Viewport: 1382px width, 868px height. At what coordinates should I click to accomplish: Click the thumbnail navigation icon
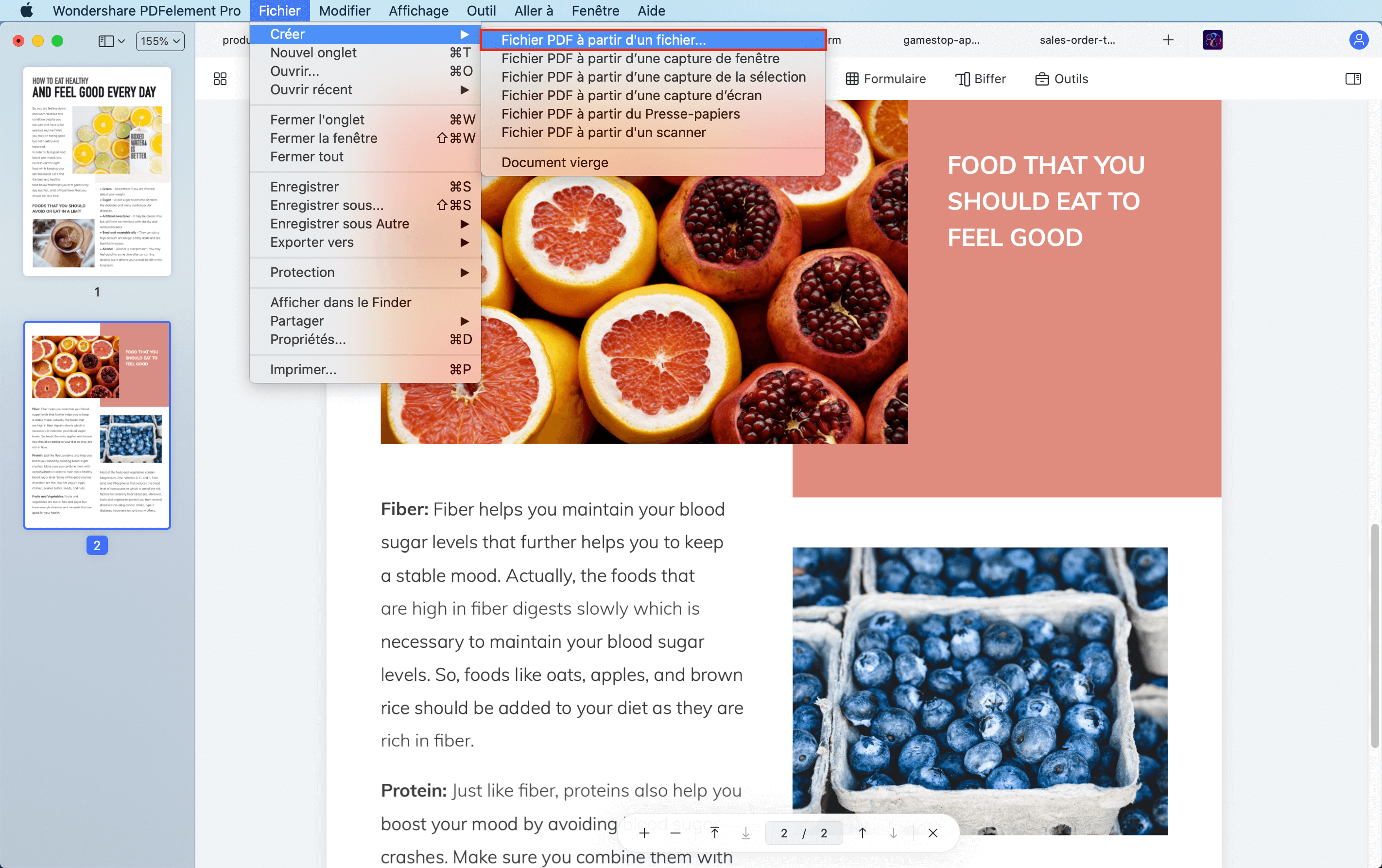[x=220, y=79]
